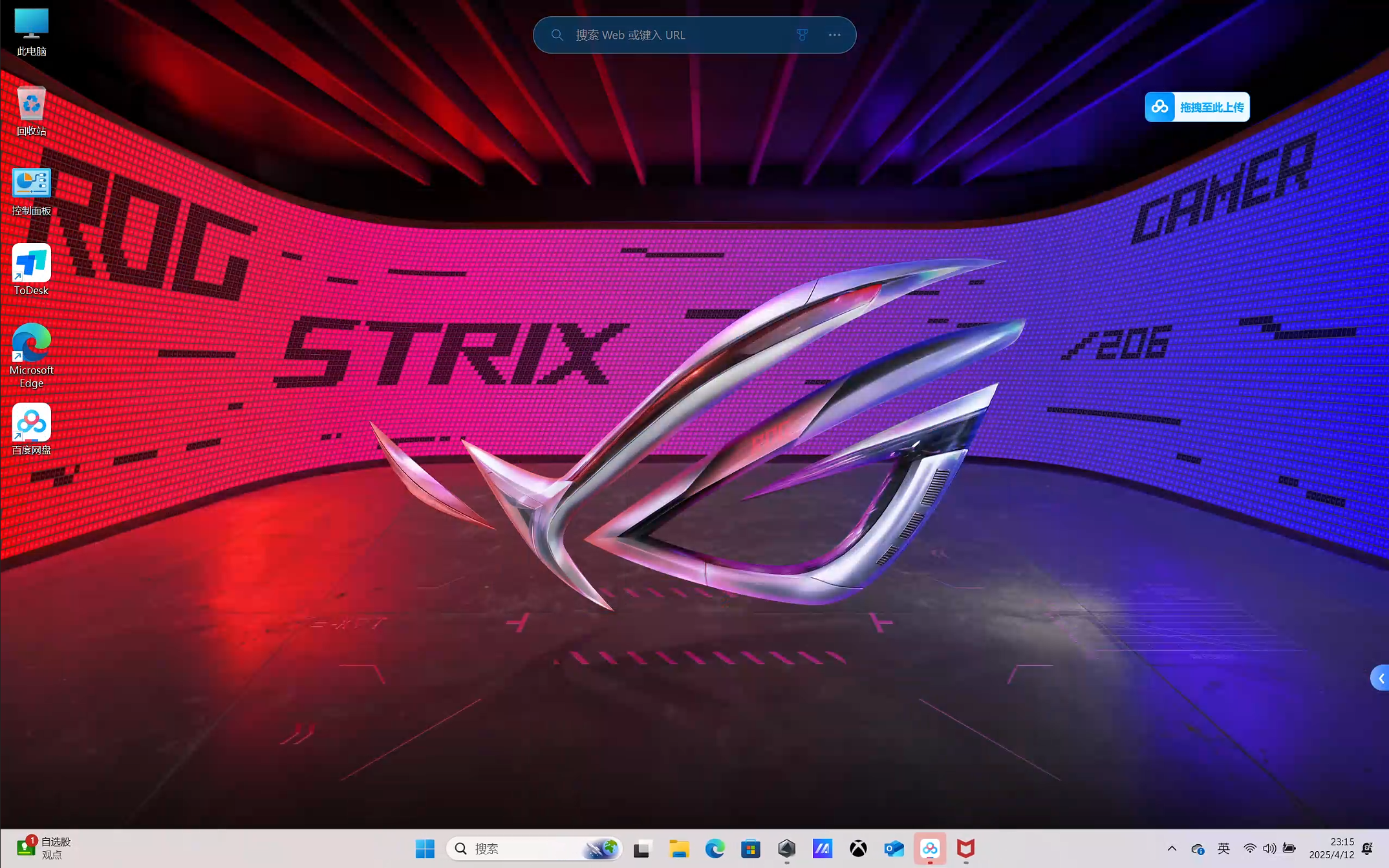Toggle the 英 input method indicator
Screen dimensions: 1389x868
[x=1223, y=848]
